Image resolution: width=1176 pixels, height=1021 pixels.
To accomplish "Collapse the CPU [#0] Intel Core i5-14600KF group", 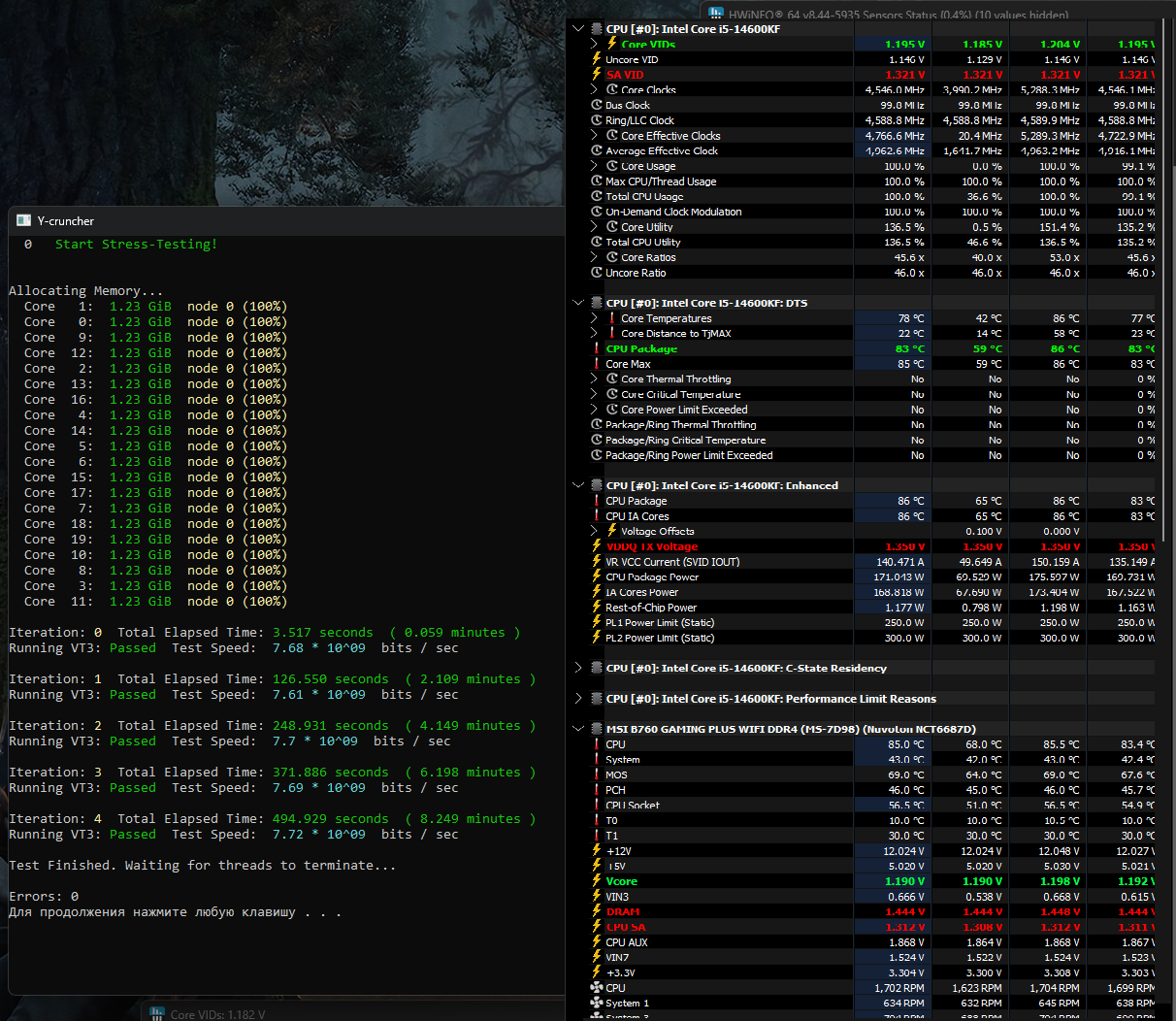I will click(x=579, y=29).
